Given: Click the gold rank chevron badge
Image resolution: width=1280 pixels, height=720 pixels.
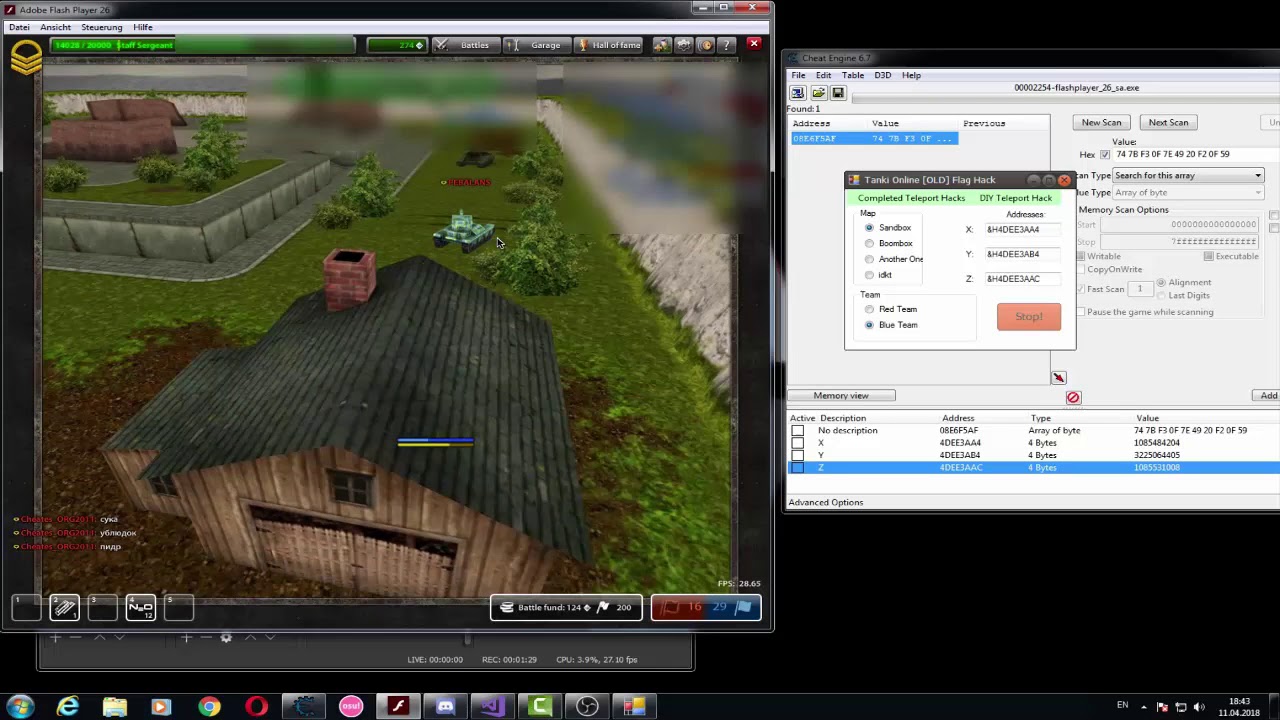Looking at the screenshot, I should [x=27, y=56].
